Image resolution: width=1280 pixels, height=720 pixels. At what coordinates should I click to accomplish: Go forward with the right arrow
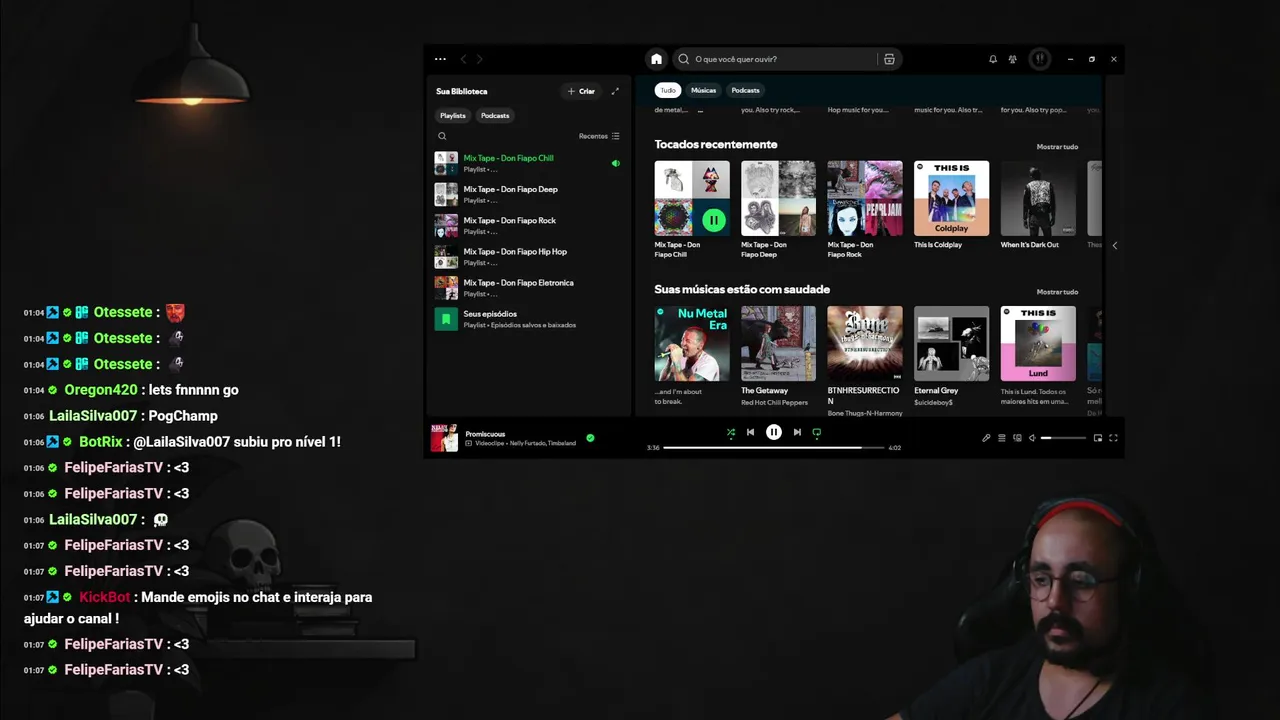(479, 59)
